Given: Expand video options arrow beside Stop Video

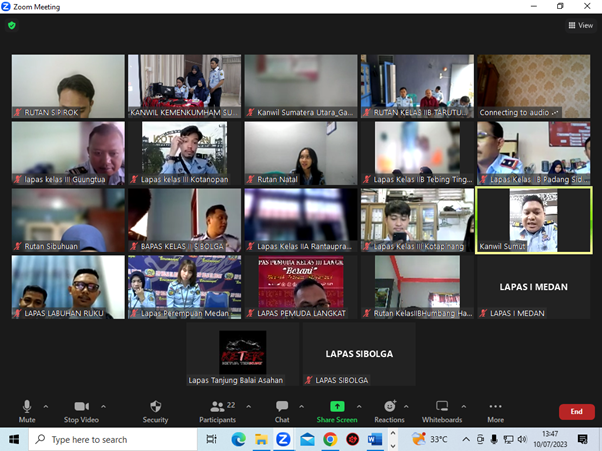Looking at the screenshot, I should point(104,404).
